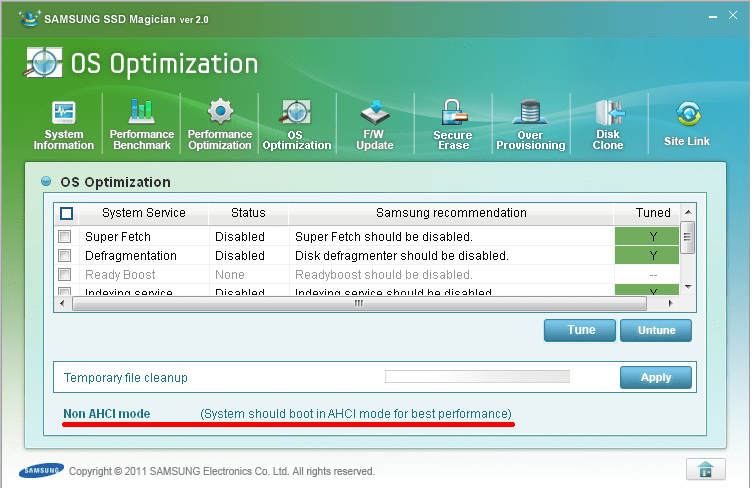Open Disk Clone tool
The image size is (753, 488).
(608, 125)
